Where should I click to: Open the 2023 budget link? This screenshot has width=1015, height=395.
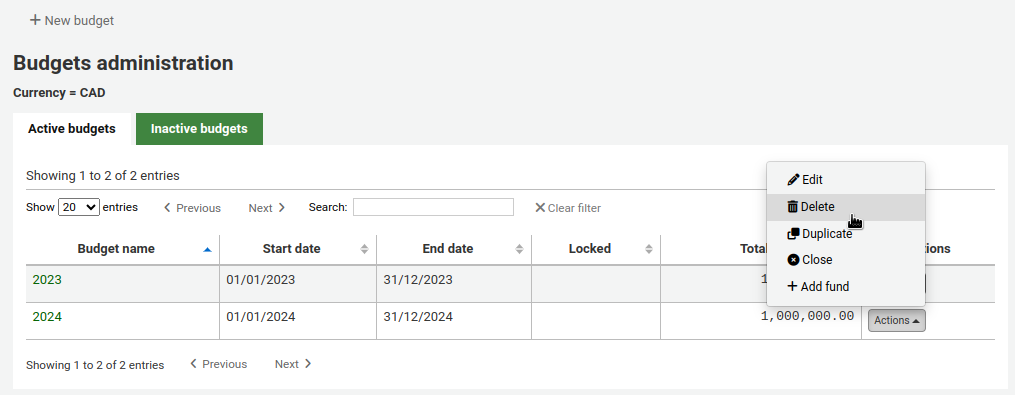point(47,280)
